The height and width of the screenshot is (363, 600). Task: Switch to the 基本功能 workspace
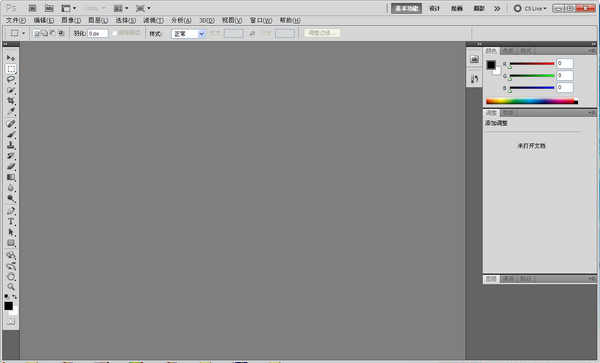pyautogui.click(x=406, y=8)
